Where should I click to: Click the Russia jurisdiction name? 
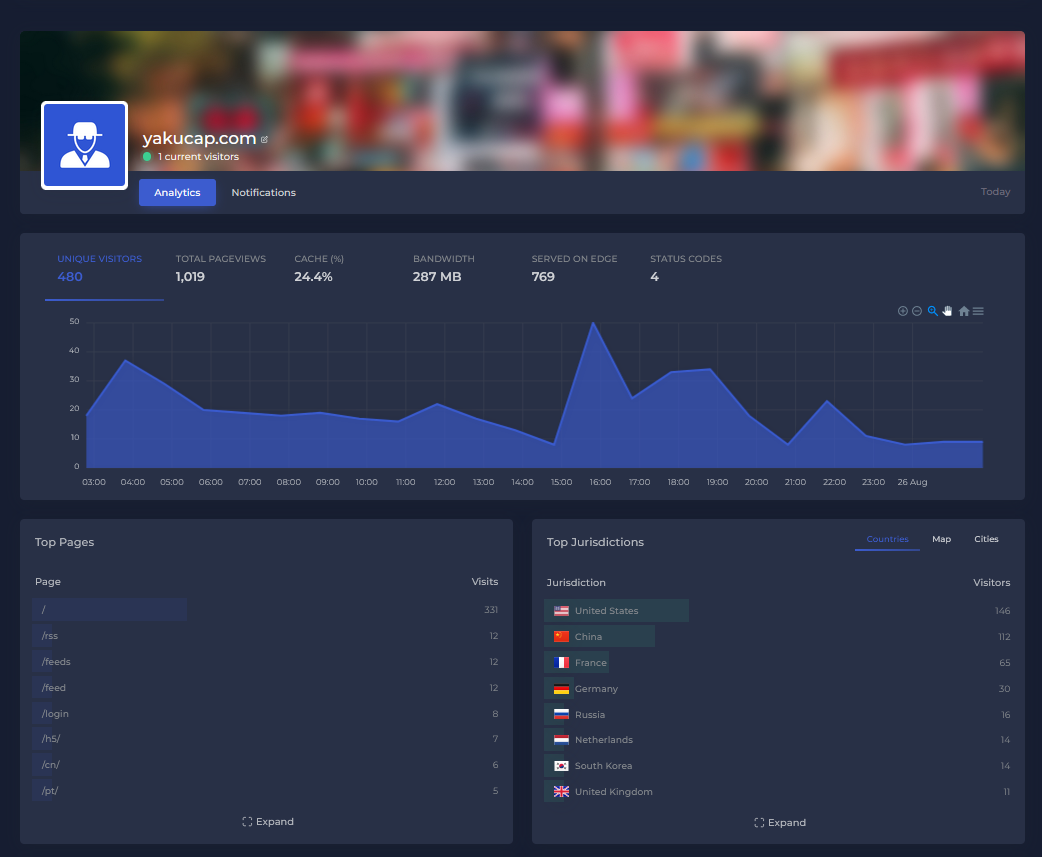[589, 715]
